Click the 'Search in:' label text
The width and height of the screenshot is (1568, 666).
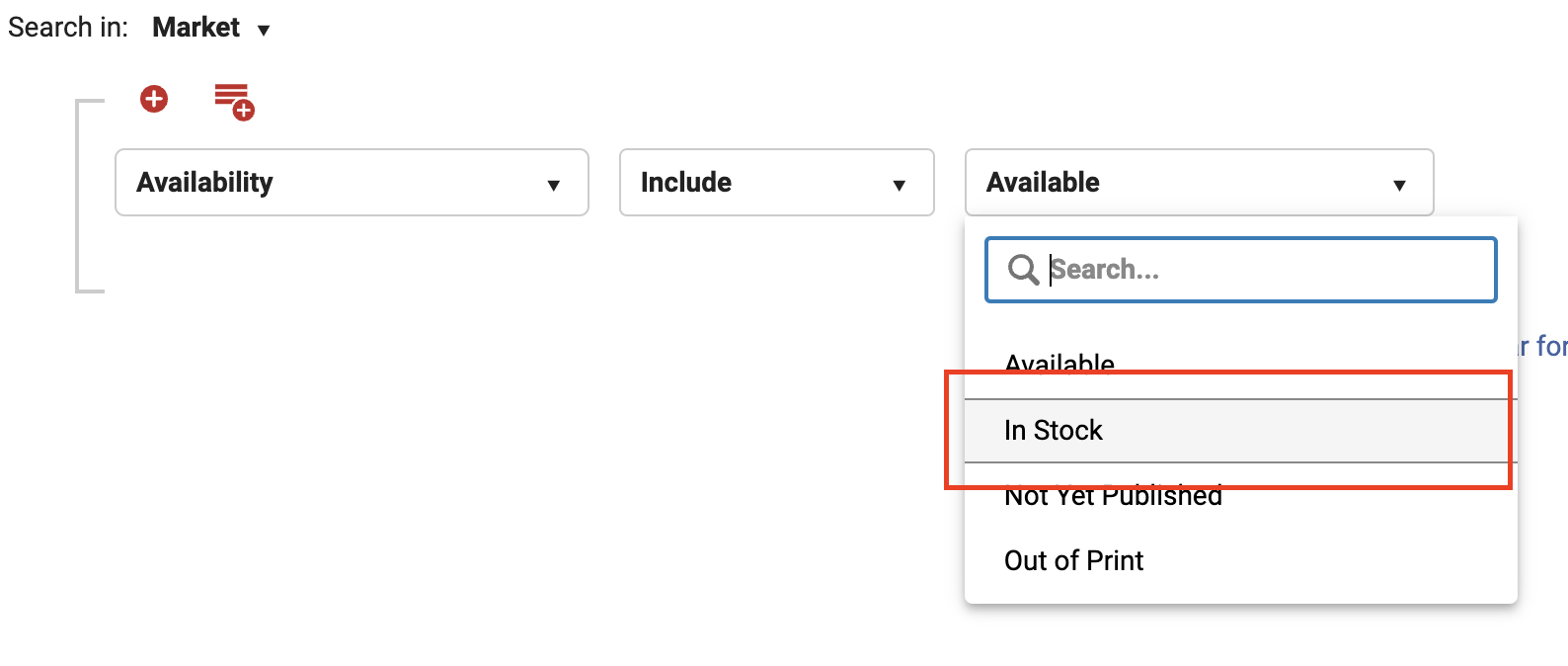[68, 28]
